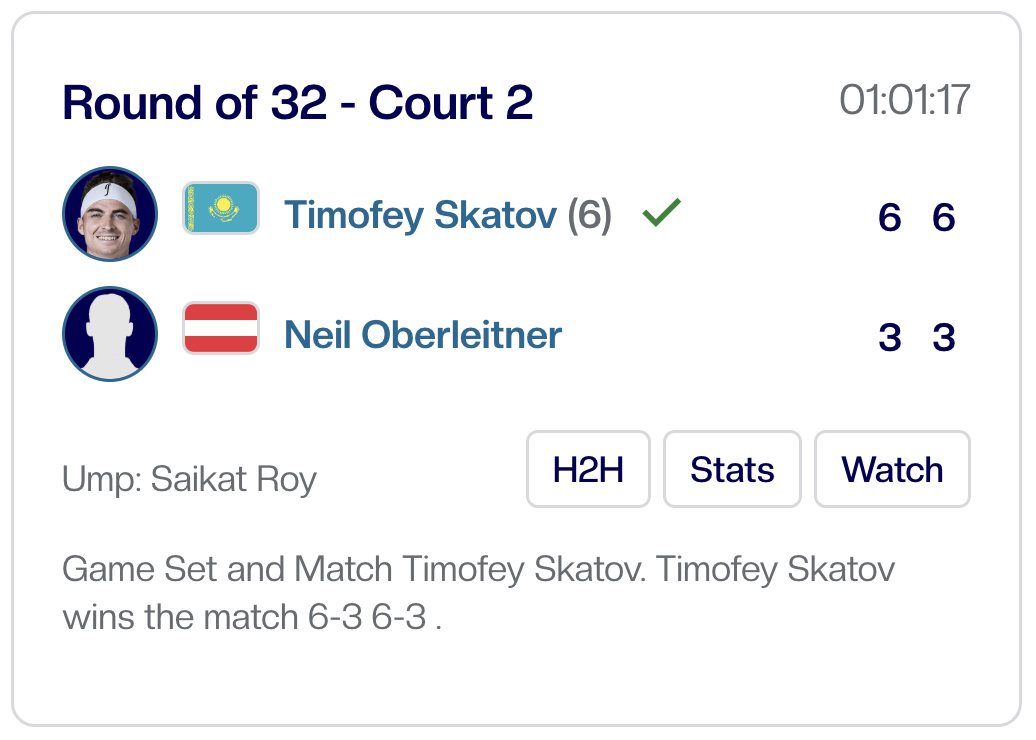
Task: Click the Game Set and Match summary sentence
Action: tap(478, 570)
